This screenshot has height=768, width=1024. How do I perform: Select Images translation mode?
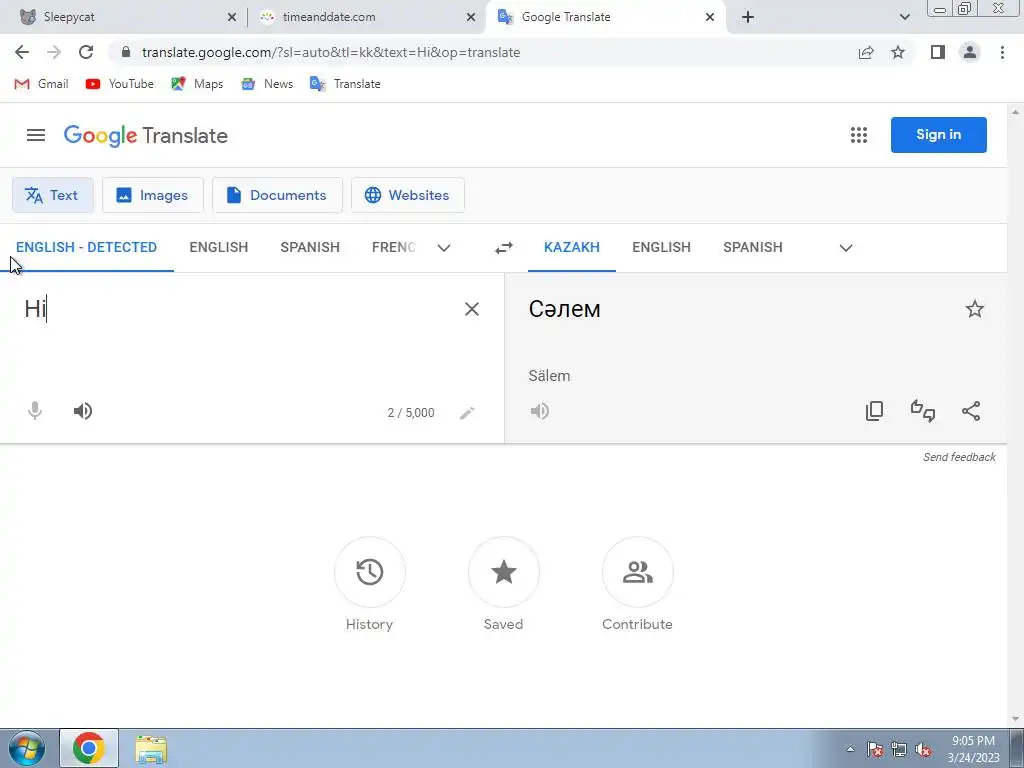153,195
